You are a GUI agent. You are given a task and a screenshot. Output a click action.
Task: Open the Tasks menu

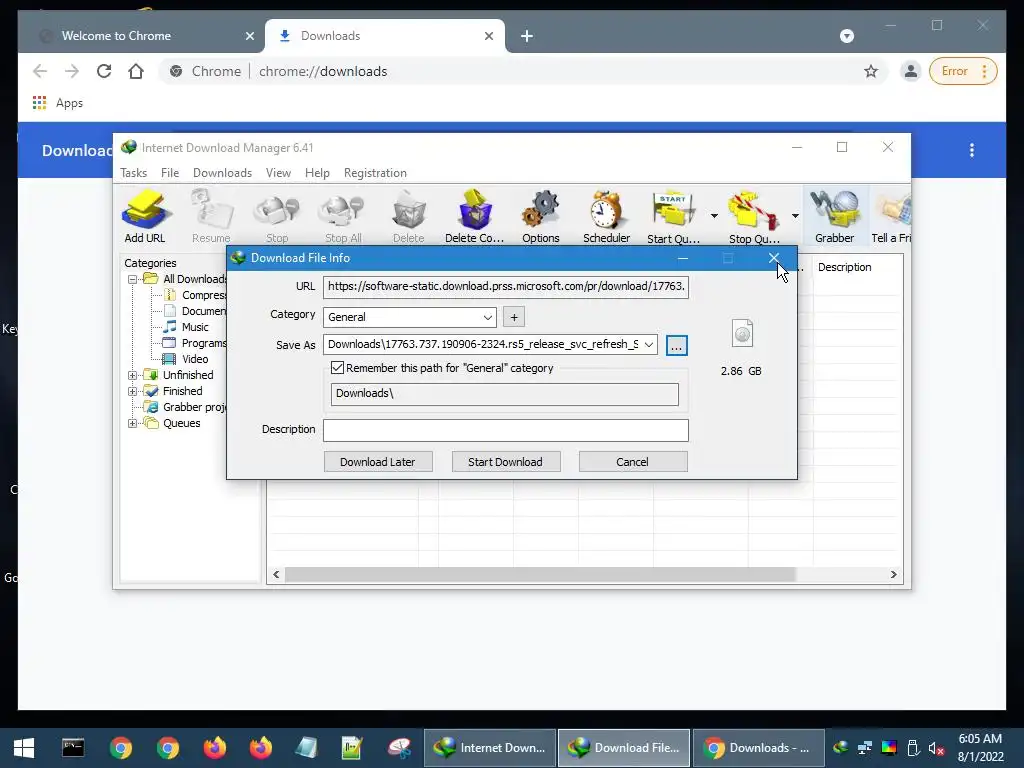[133, 173]
